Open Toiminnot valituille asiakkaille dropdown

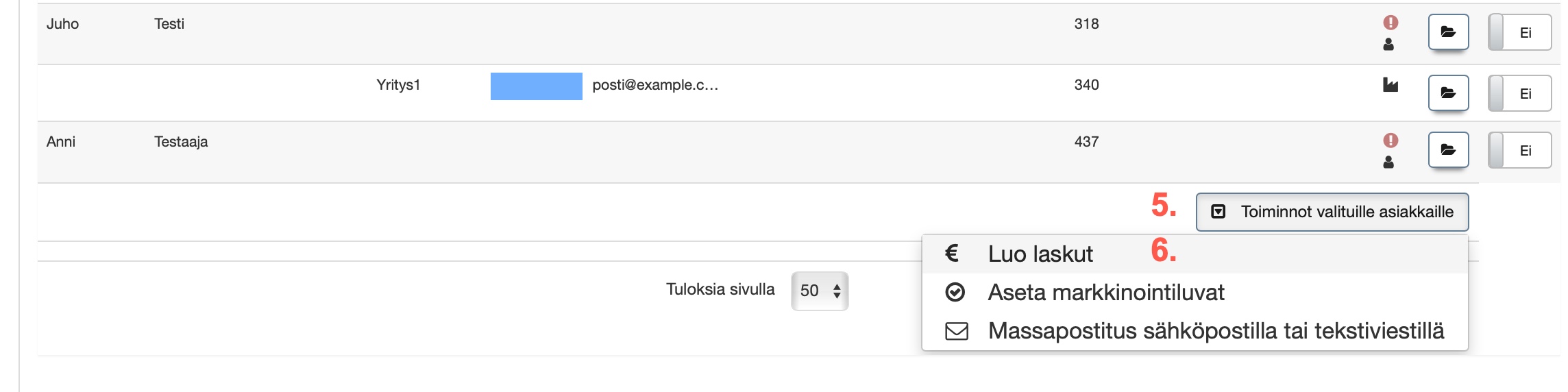(1332, 212)
